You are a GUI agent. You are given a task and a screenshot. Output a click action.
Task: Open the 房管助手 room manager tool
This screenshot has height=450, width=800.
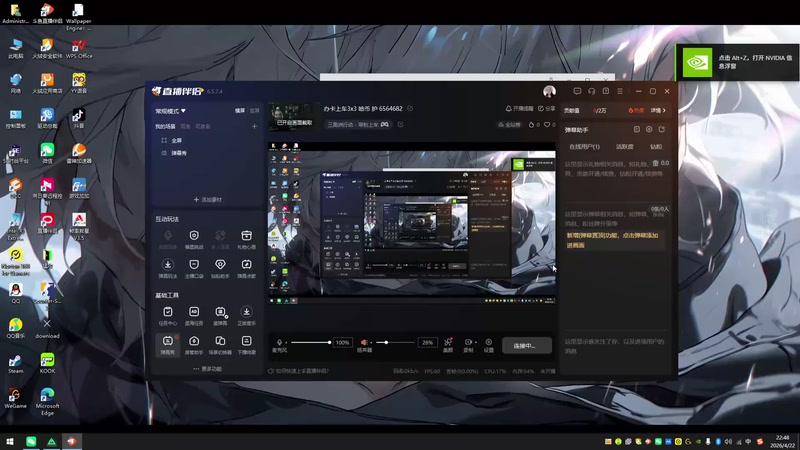click(x=194, y=344)
